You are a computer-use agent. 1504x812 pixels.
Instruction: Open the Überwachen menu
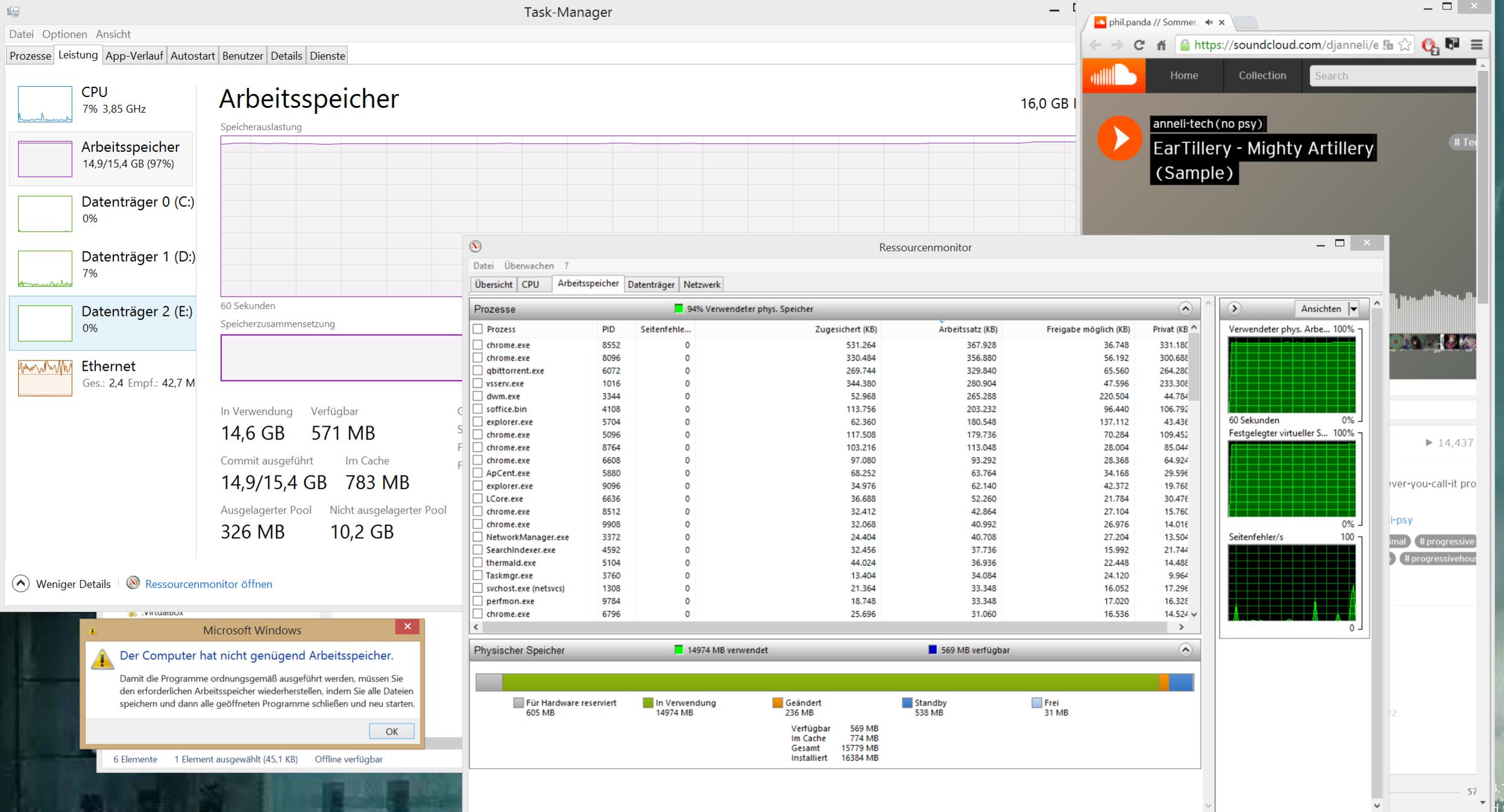[529, 266]
